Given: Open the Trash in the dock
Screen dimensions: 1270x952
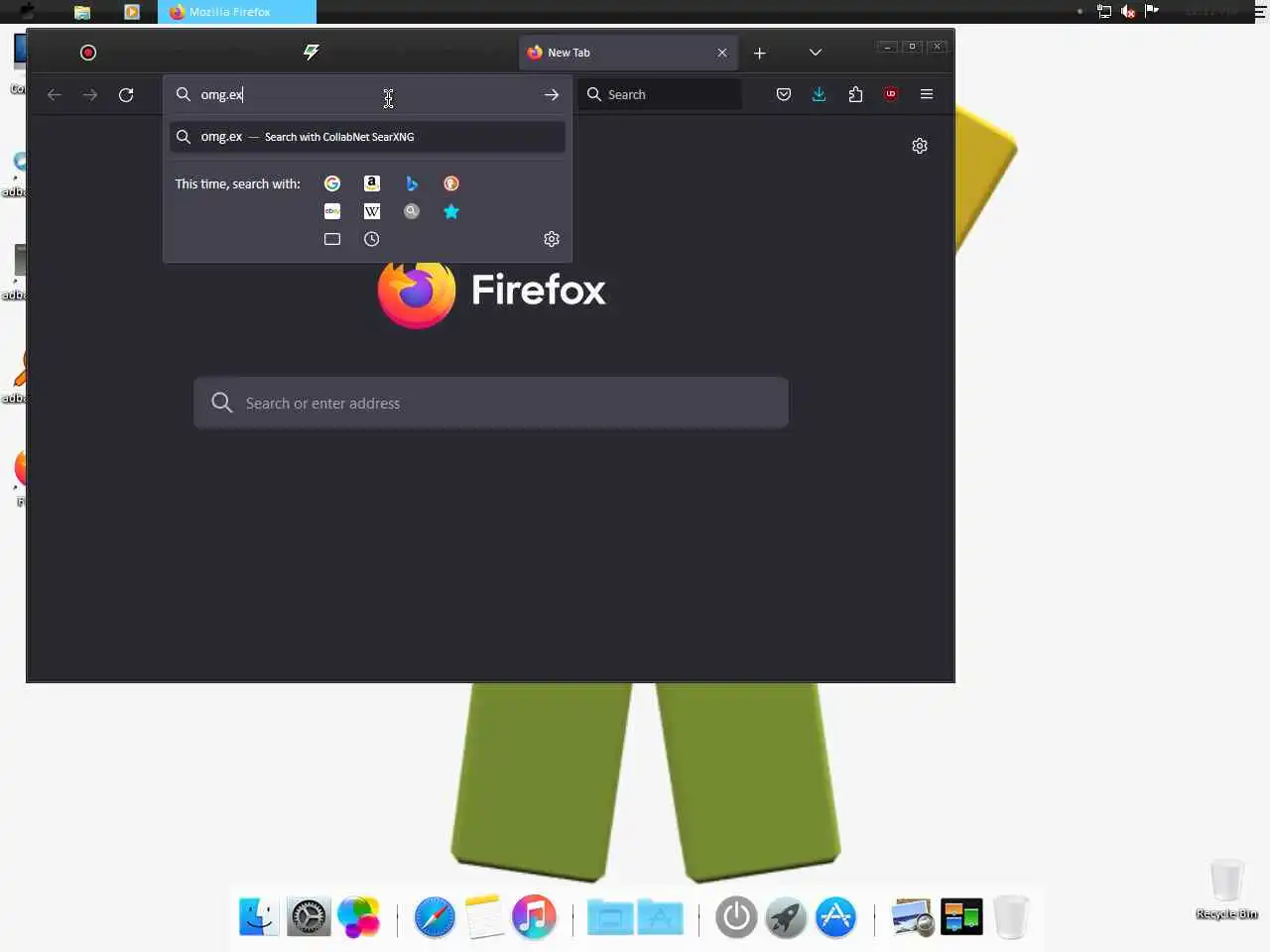Looking at the screenshot, I should [1011, 916].
